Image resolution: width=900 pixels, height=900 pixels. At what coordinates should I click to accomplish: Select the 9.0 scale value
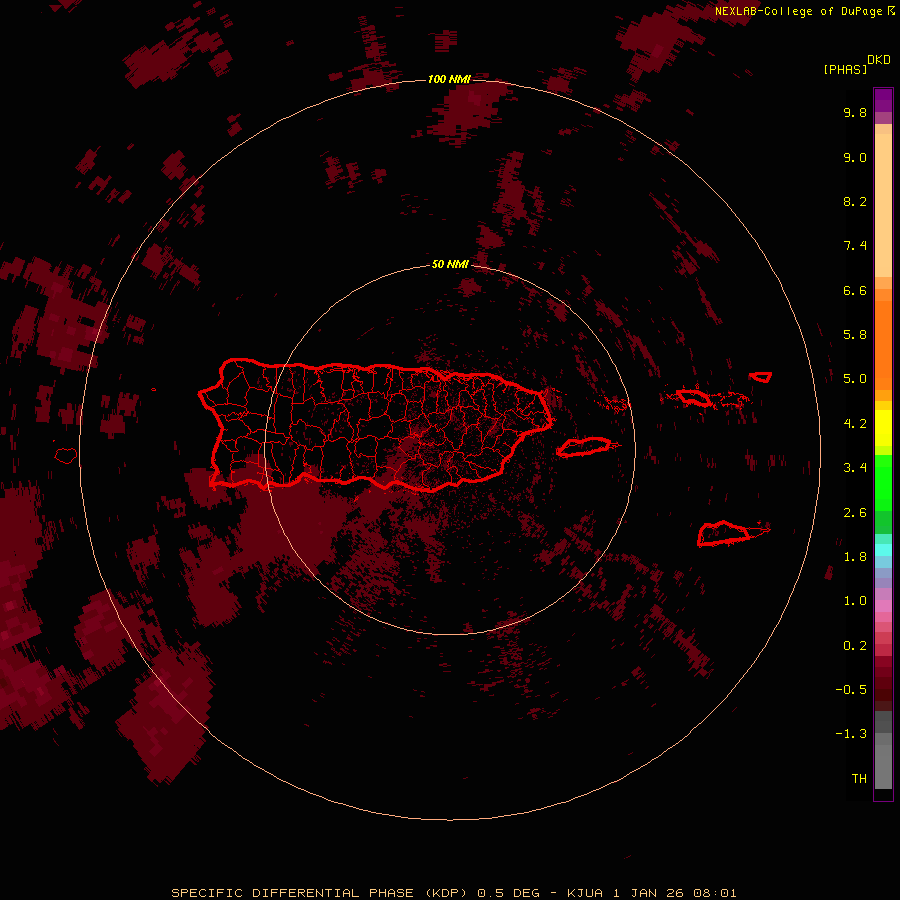[855, 157]
